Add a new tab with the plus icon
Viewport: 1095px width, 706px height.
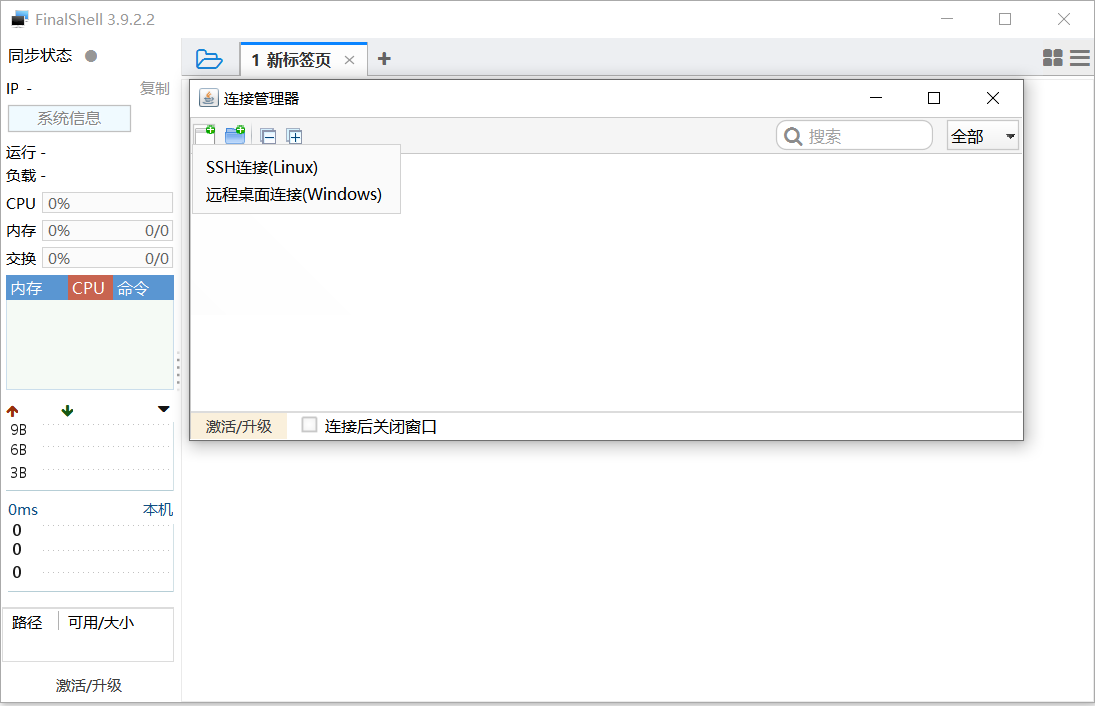(x=384, y=59)
